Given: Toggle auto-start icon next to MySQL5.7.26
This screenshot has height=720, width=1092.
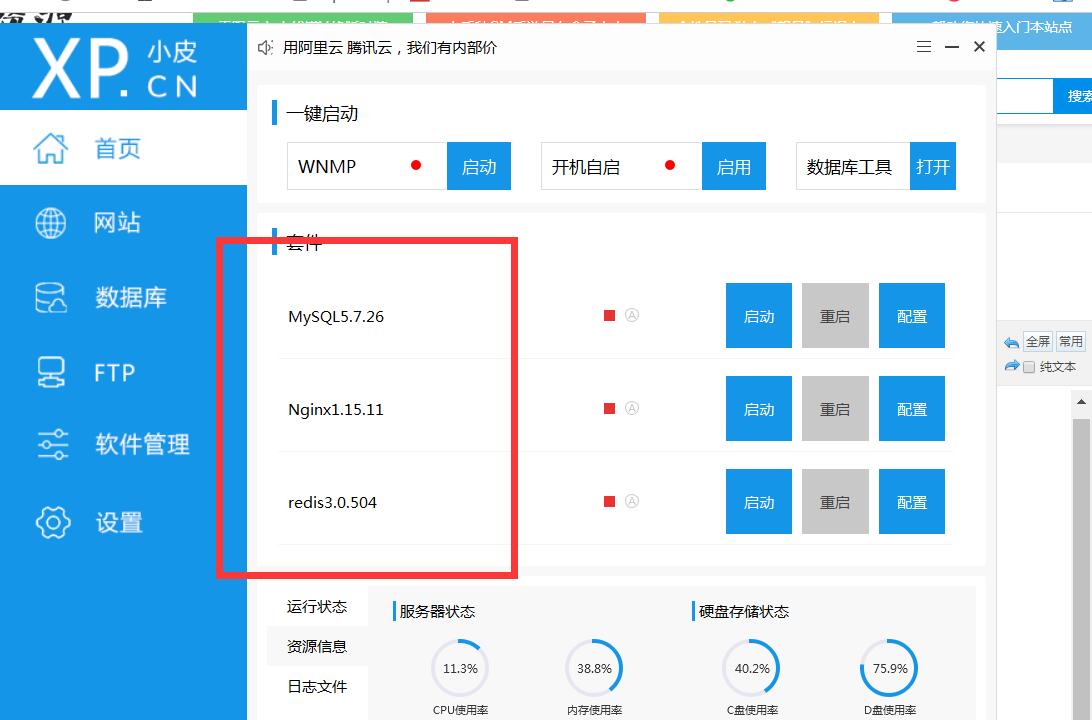Looking at the screenshot, I should click(x=632, y=315).
